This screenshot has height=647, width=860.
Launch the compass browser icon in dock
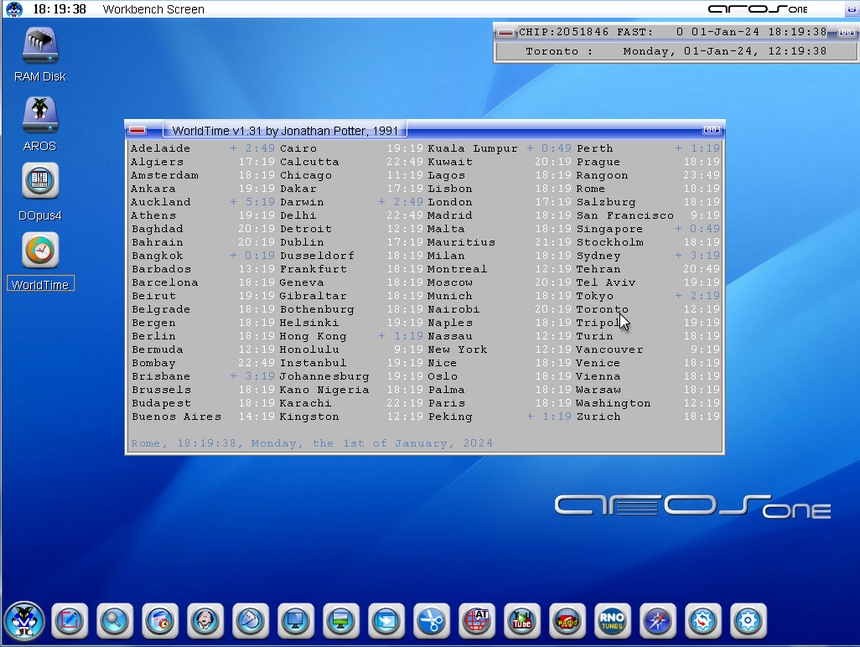657,621
